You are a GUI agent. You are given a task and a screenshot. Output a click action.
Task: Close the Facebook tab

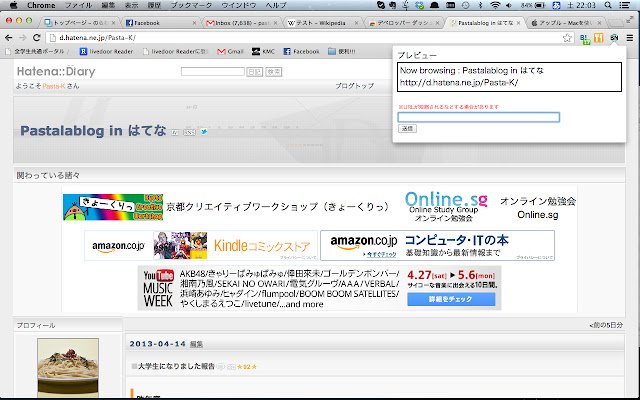[194, 23]
